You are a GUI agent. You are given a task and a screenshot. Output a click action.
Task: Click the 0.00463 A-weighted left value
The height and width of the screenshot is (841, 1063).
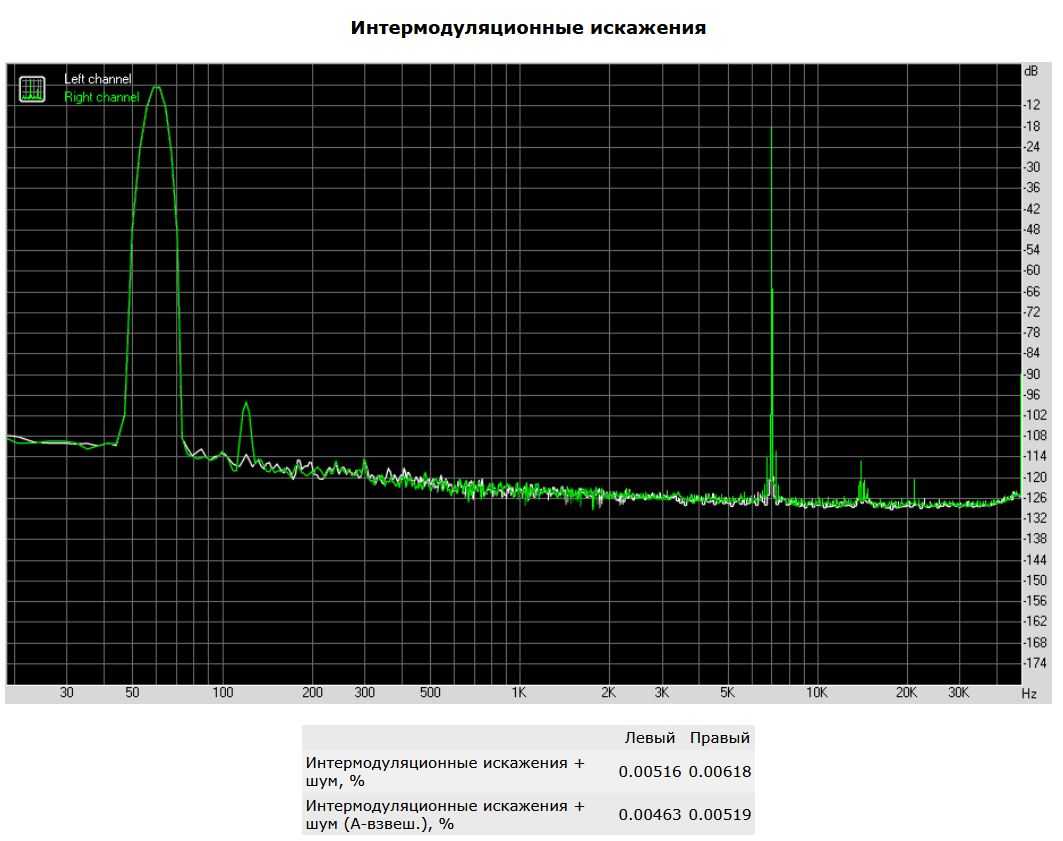(x=650, y=815)
